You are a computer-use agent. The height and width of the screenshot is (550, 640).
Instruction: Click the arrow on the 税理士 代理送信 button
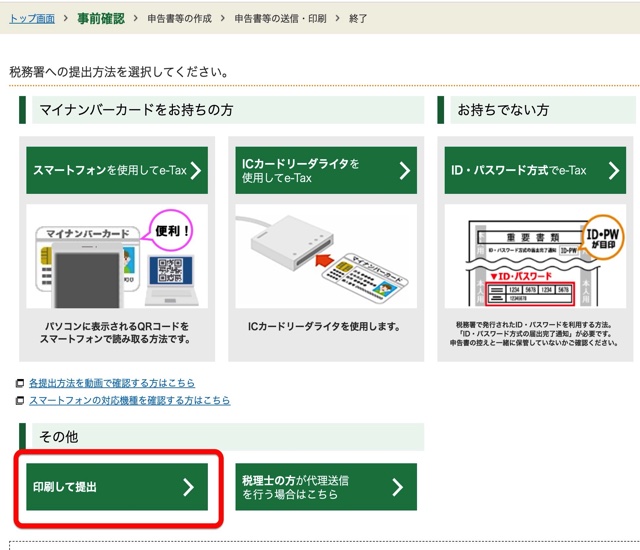point(397,487)
